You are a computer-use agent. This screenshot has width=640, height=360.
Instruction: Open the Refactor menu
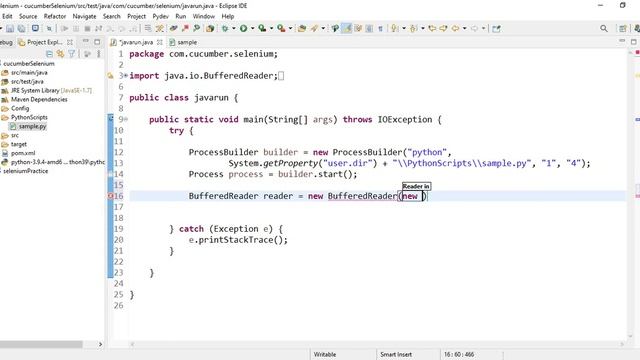(55, 16)
